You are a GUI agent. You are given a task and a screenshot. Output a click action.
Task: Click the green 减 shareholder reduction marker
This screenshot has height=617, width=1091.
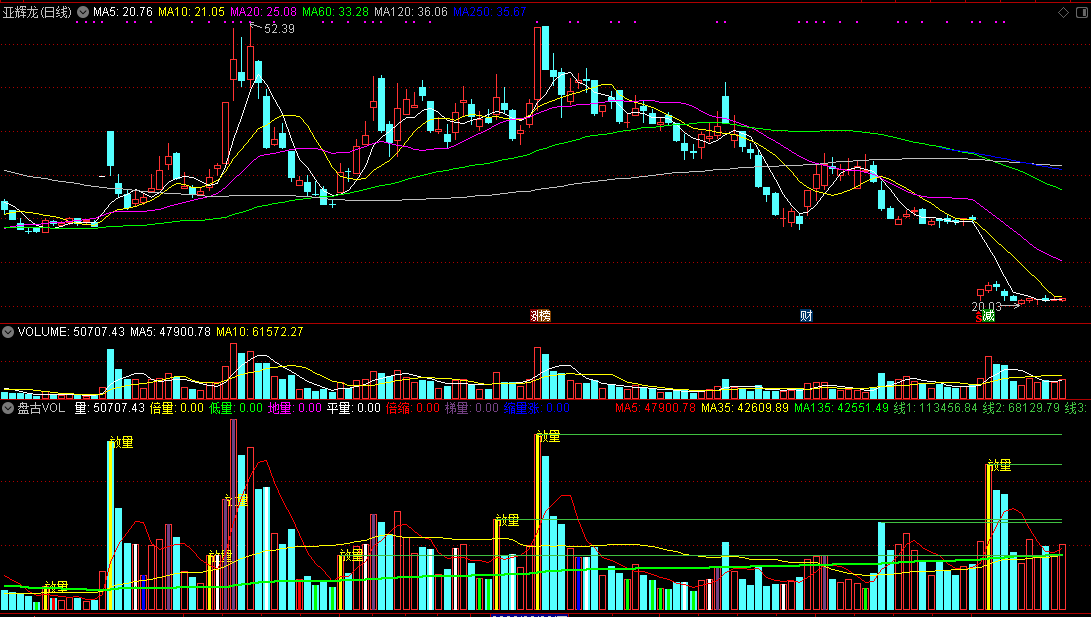tap(988, 316)
